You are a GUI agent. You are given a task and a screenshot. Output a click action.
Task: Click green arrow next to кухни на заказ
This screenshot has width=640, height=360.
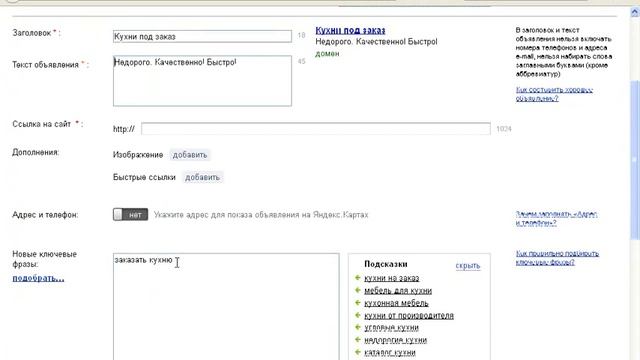coord(358,278)
